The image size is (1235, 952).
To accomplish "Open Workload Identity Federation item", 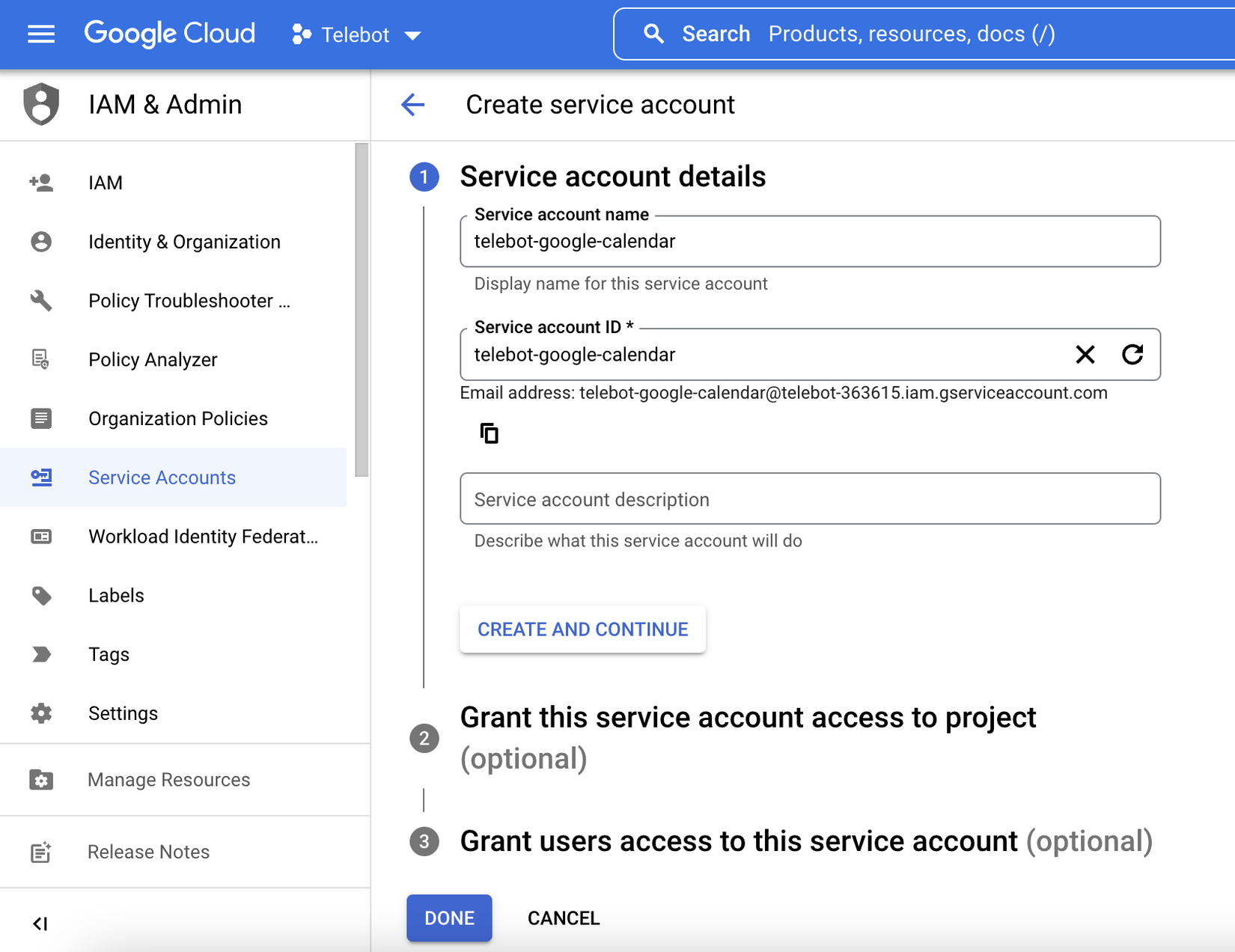I will point(203,537).
